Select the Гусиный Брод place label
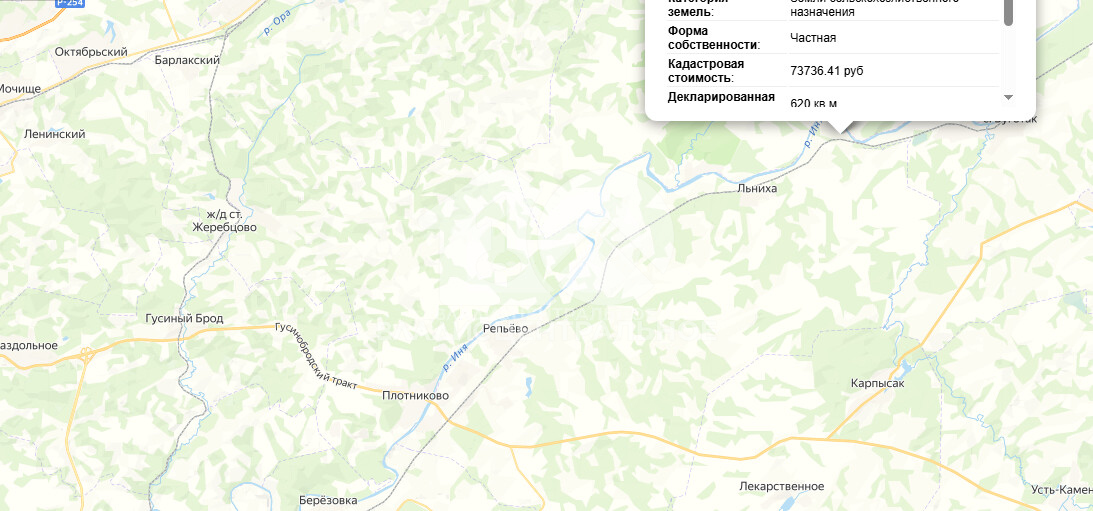1093x511 pixels. pyautogui.click(x=184, y=319)
